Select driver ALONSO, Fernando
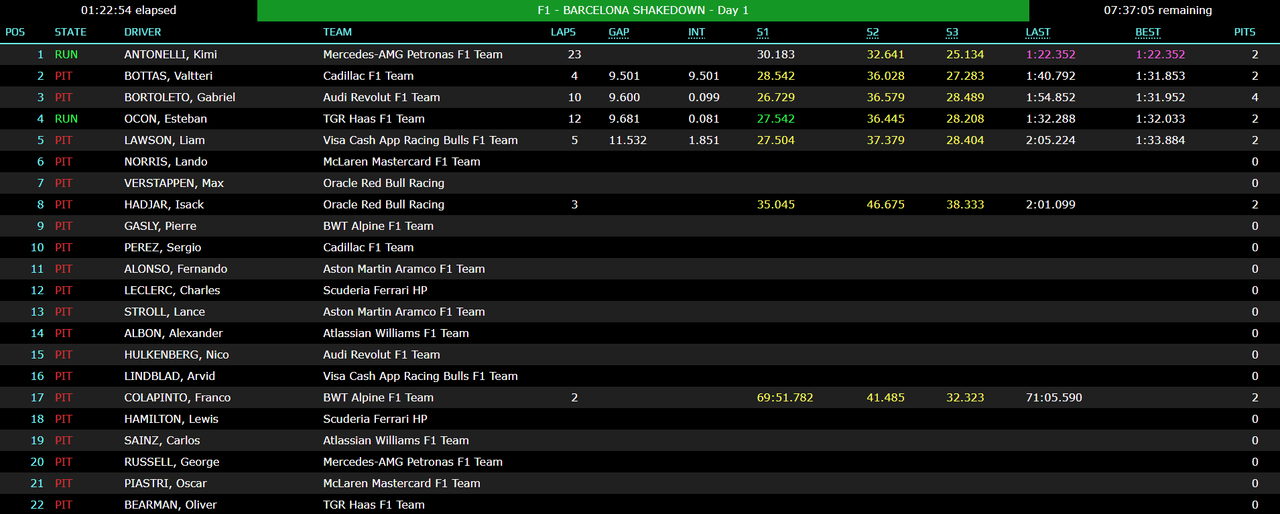Viewport: 1280px width, 514px height. coord(176,269)
